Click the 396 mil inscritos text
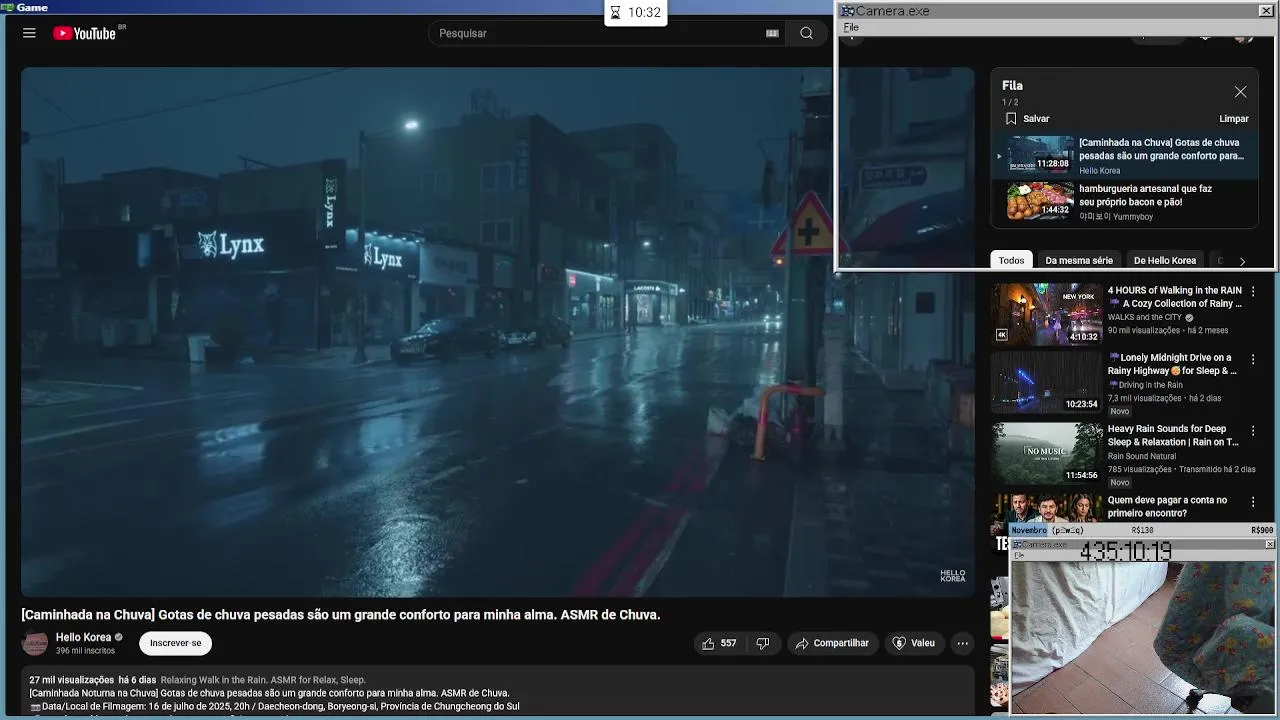The height and width of the screenshot is (720, 1280). pos(85,651)
